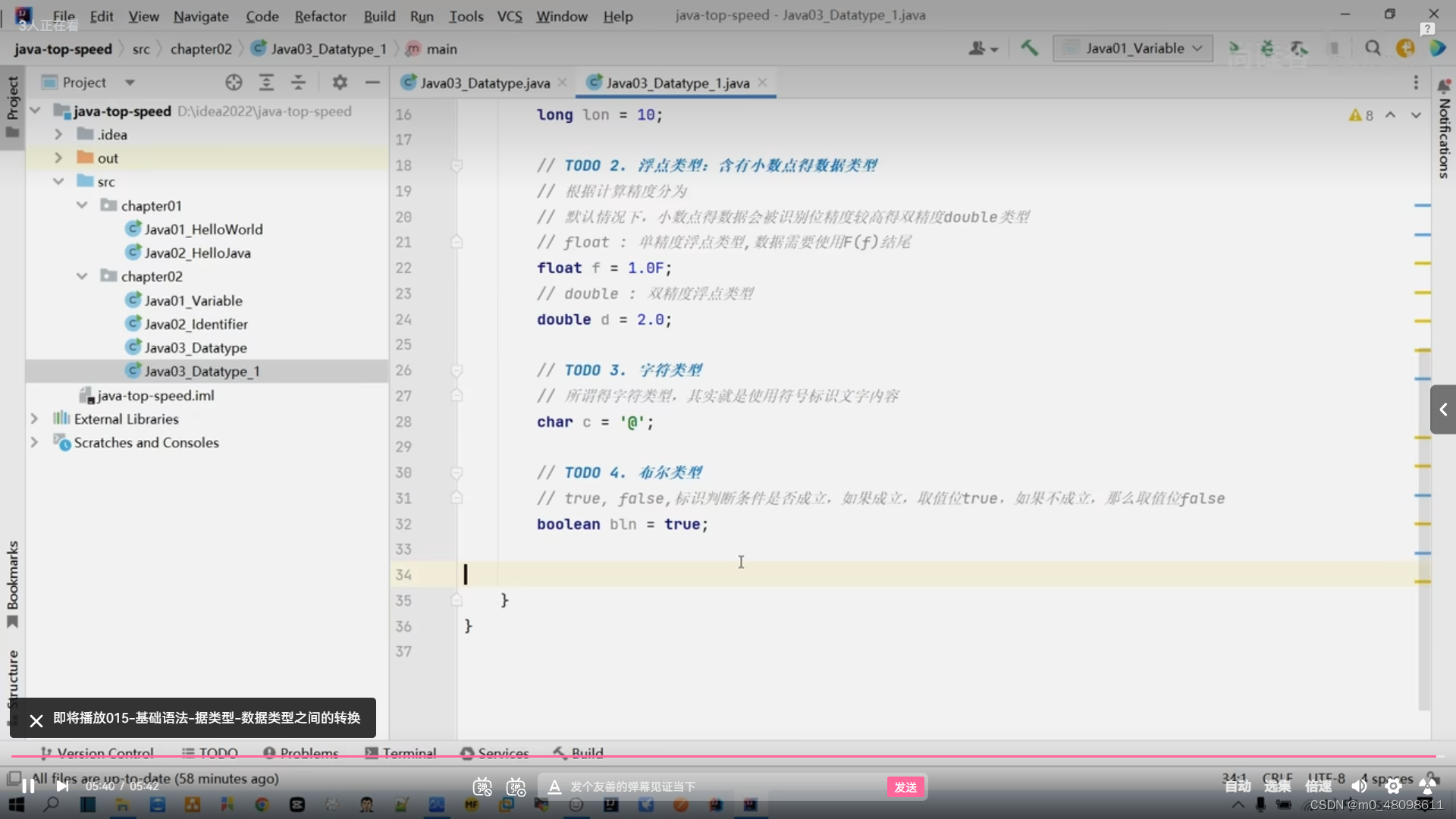Image resolution: width=1456 pixels, height=819 pixels.
Task: Hide the Project tool window
Action: pos(372,82)
